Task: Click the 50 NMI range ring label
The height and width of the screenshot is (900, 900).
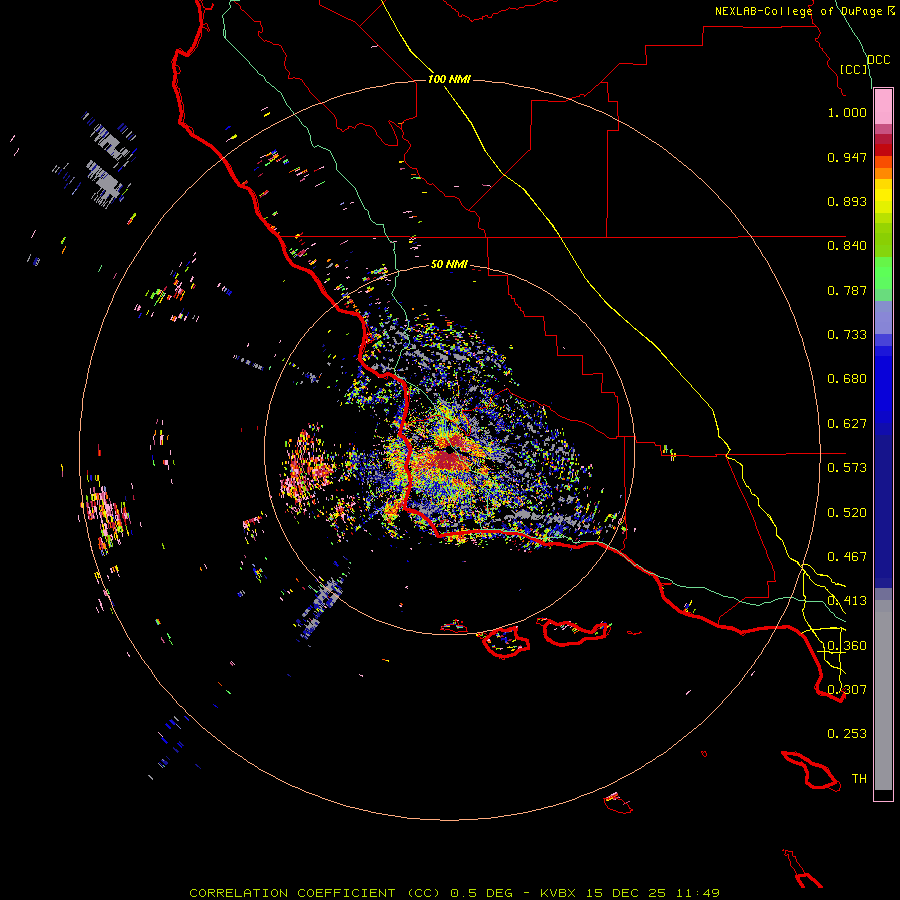Action: coord(449,264)
